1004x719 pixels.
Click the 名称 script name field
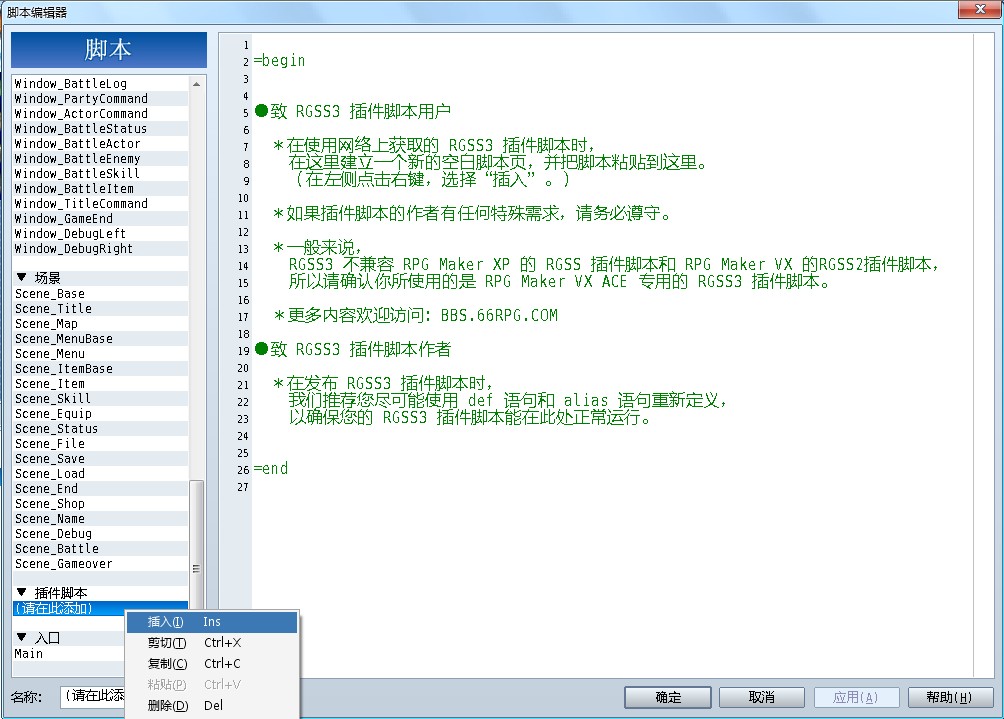[93, 697]
